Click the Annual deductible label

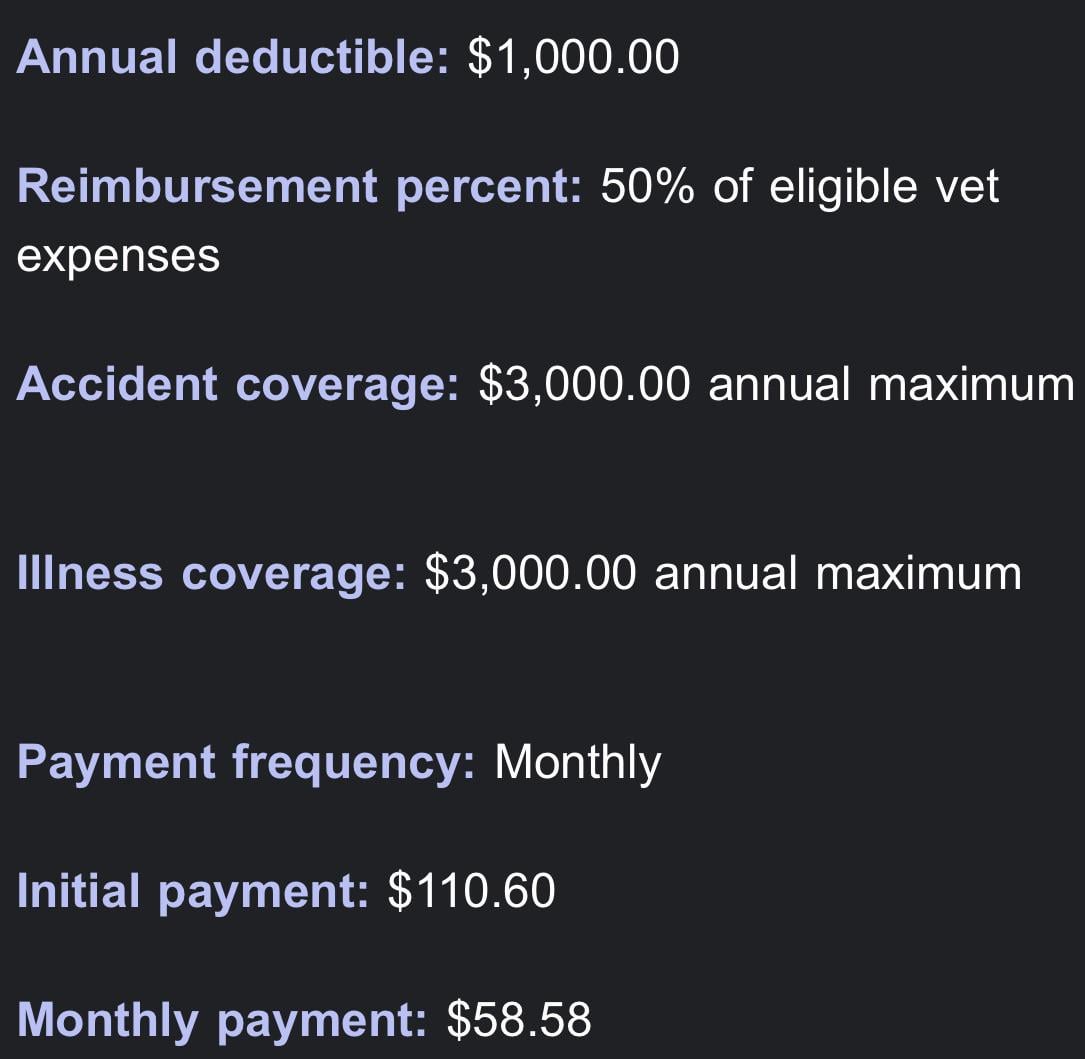pyautogui.click(x=232, y=57)
